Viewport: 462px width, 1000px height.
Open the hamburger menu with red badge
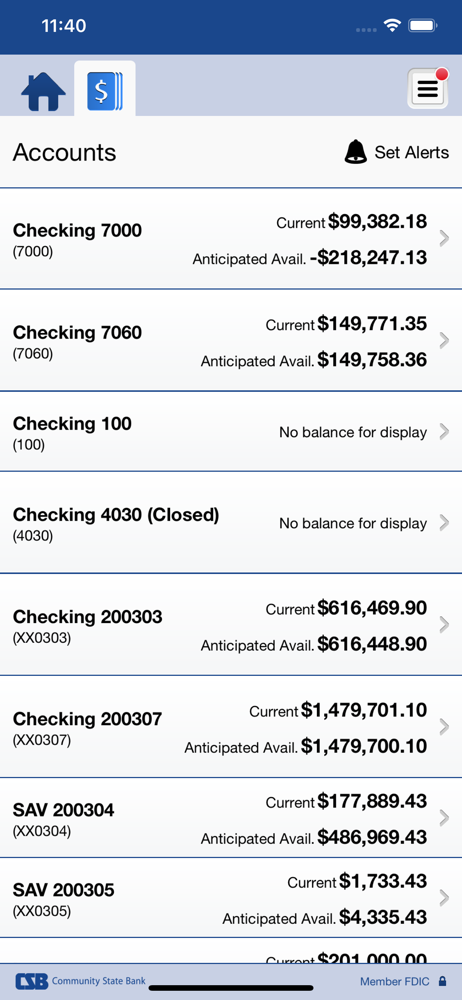point(428,88)
